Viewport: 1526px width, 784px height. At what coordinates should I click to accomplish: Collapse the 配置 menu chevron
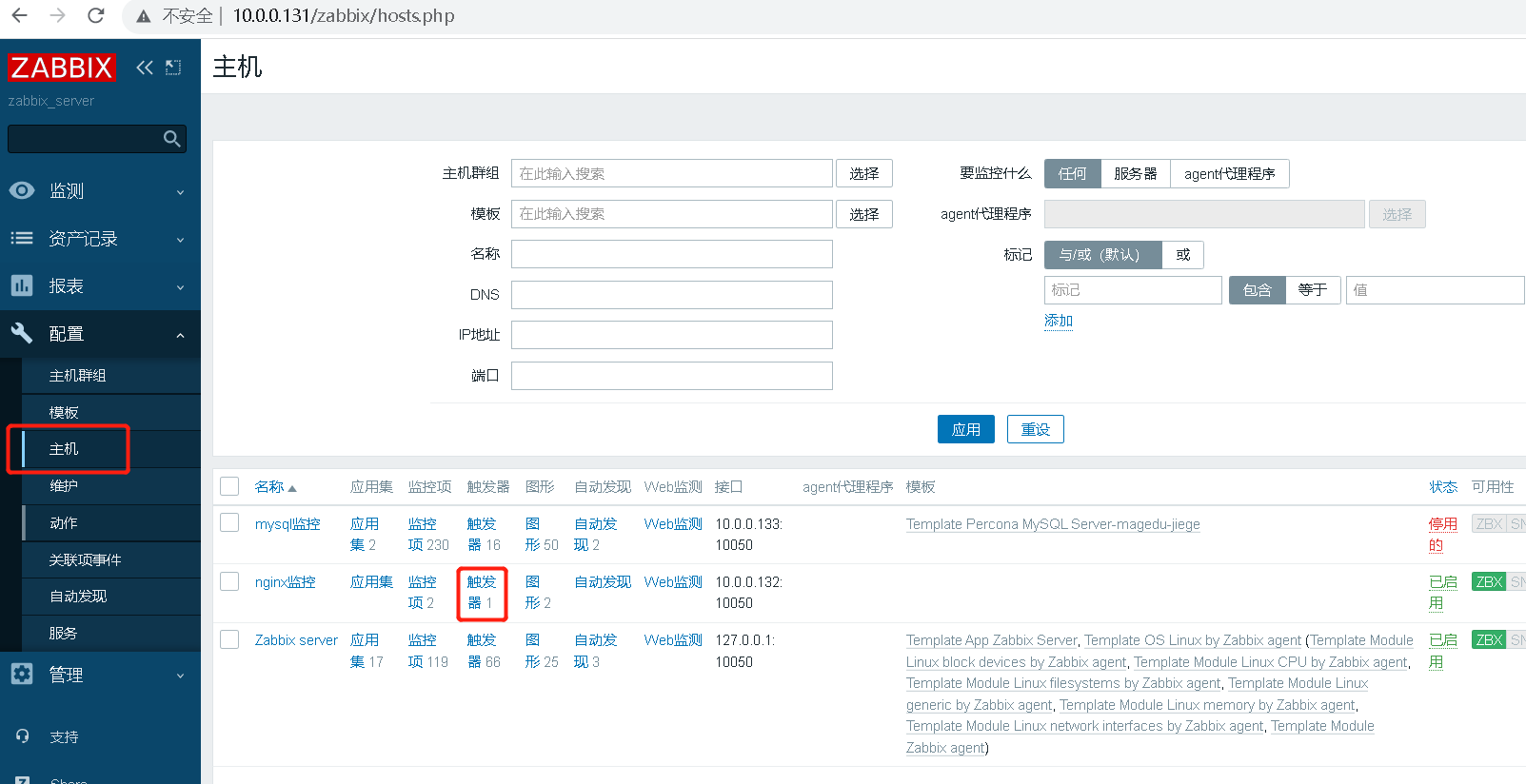point(180,335)
